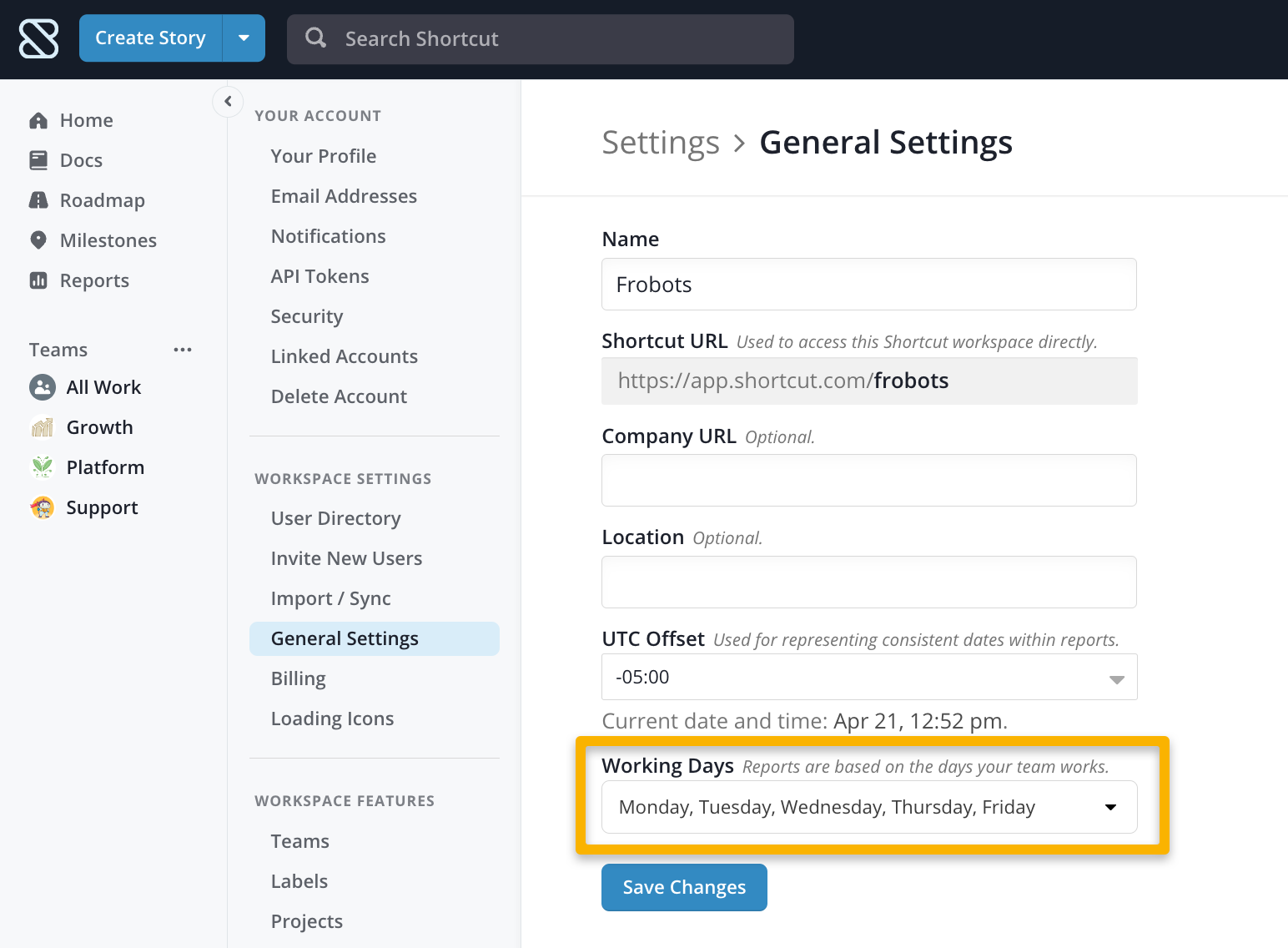Open the Working Days dropdown
Viewport: 1288px width, 948px height.
coord(869,807)
